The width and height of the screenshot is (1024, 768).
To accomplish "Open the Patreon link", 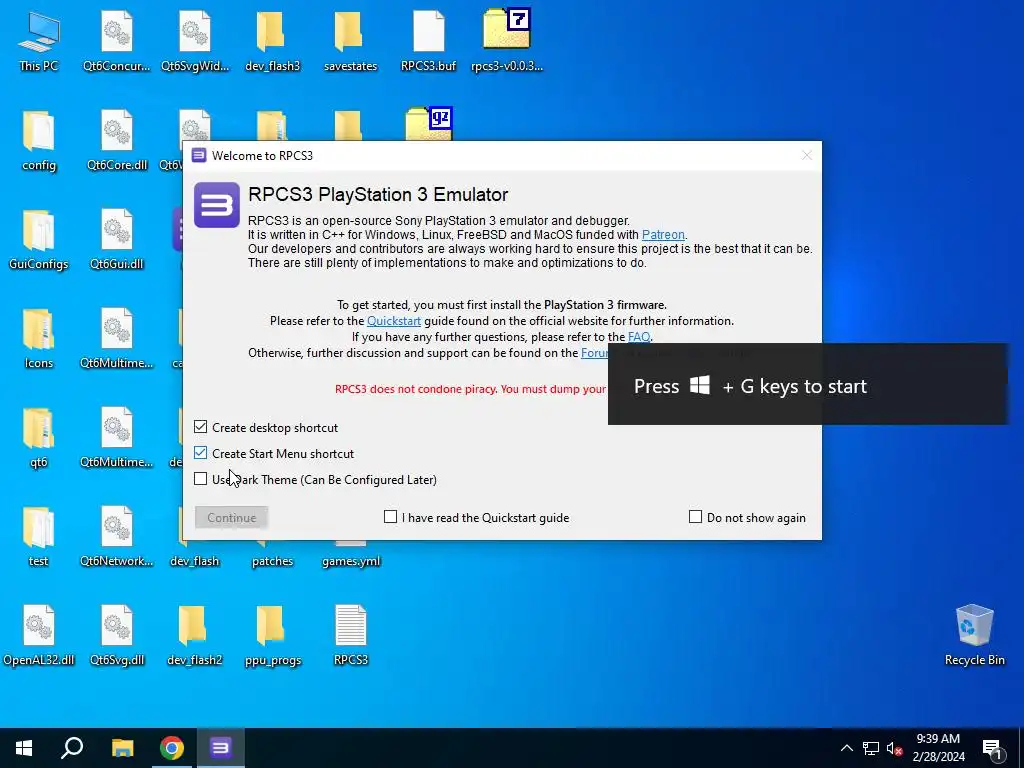I will [663, 234].
